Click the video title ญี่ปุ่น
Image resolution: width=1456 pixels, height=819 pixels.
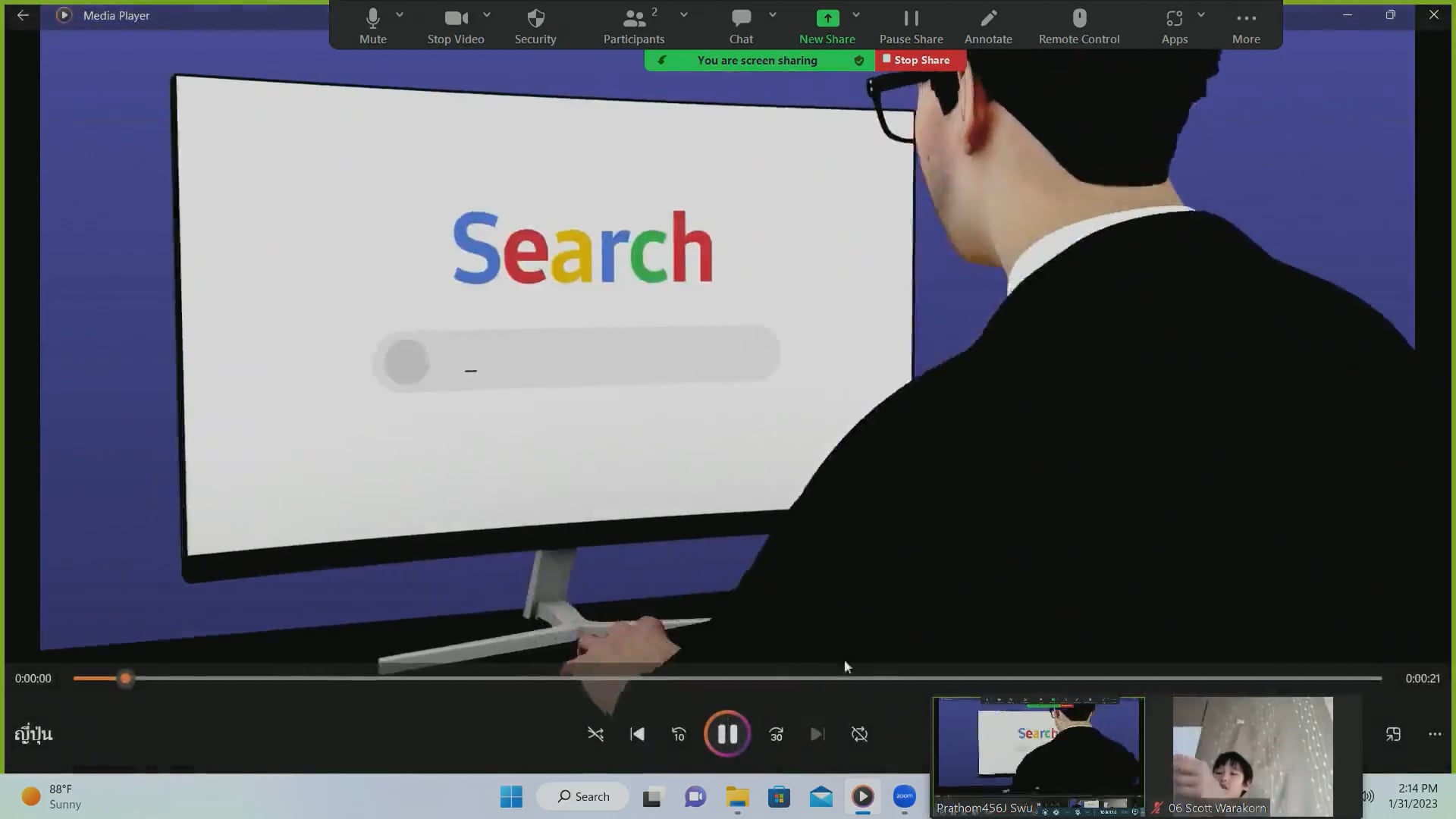tap(33, 734)
